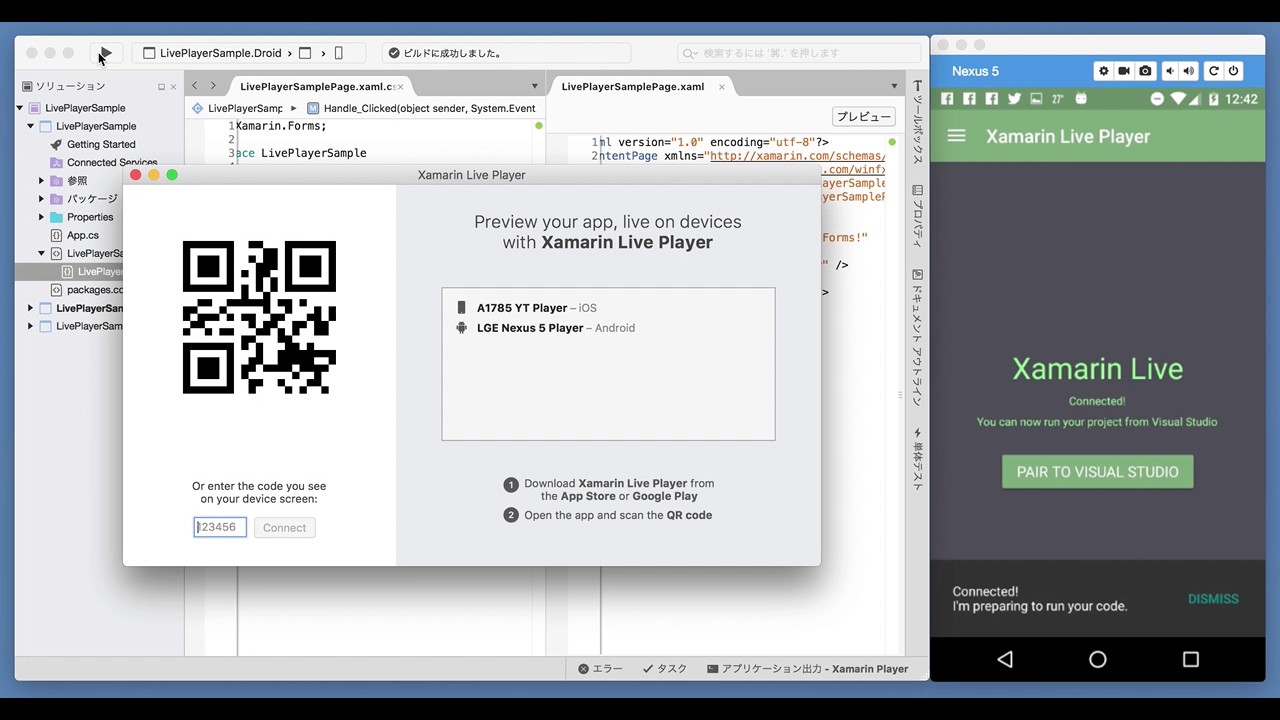Click the build succeeded status checkmark

[394, 53]
